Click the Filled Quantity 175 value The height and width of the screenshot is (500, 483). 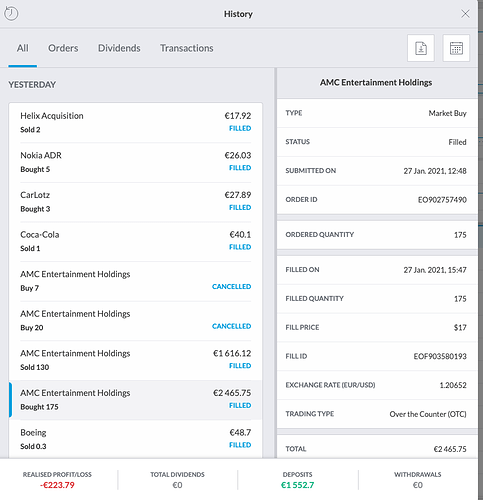(460, 299)
